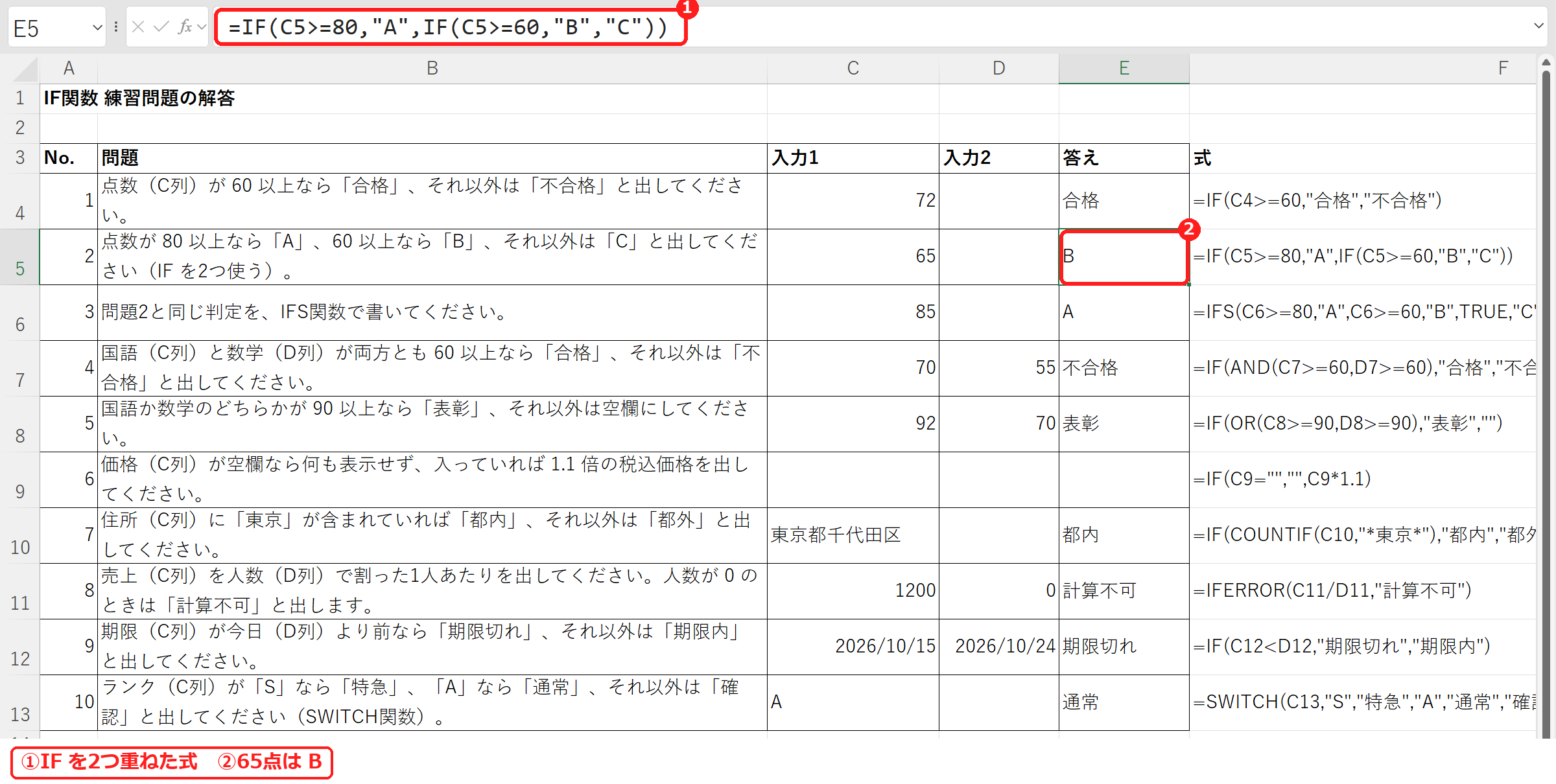The image size is (1556, 784).
Task: Select row 1 header
Action: point(20,98)
